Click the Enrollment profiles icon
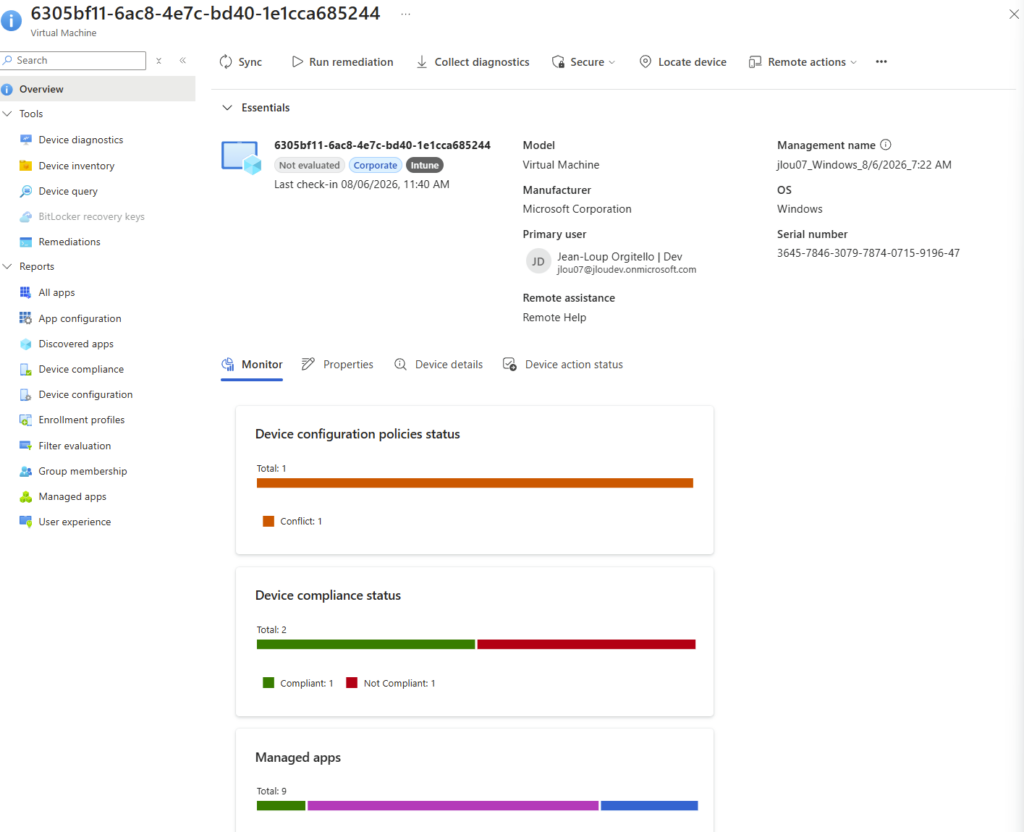 [x=25, y=420]
